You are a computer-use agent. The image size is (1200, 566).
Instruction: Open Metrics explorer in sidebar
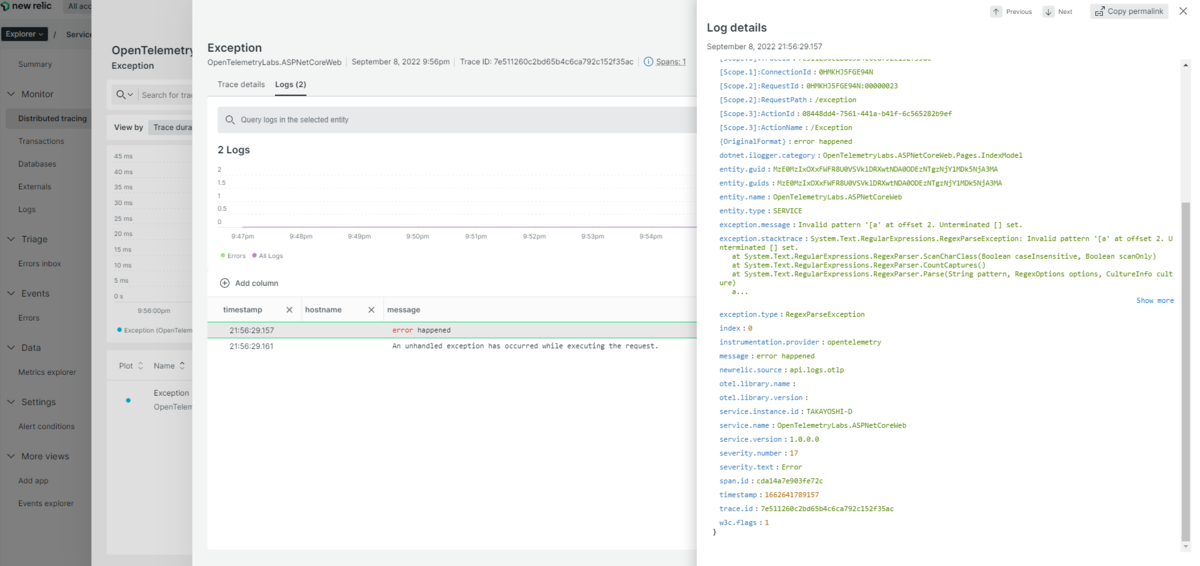47,372
